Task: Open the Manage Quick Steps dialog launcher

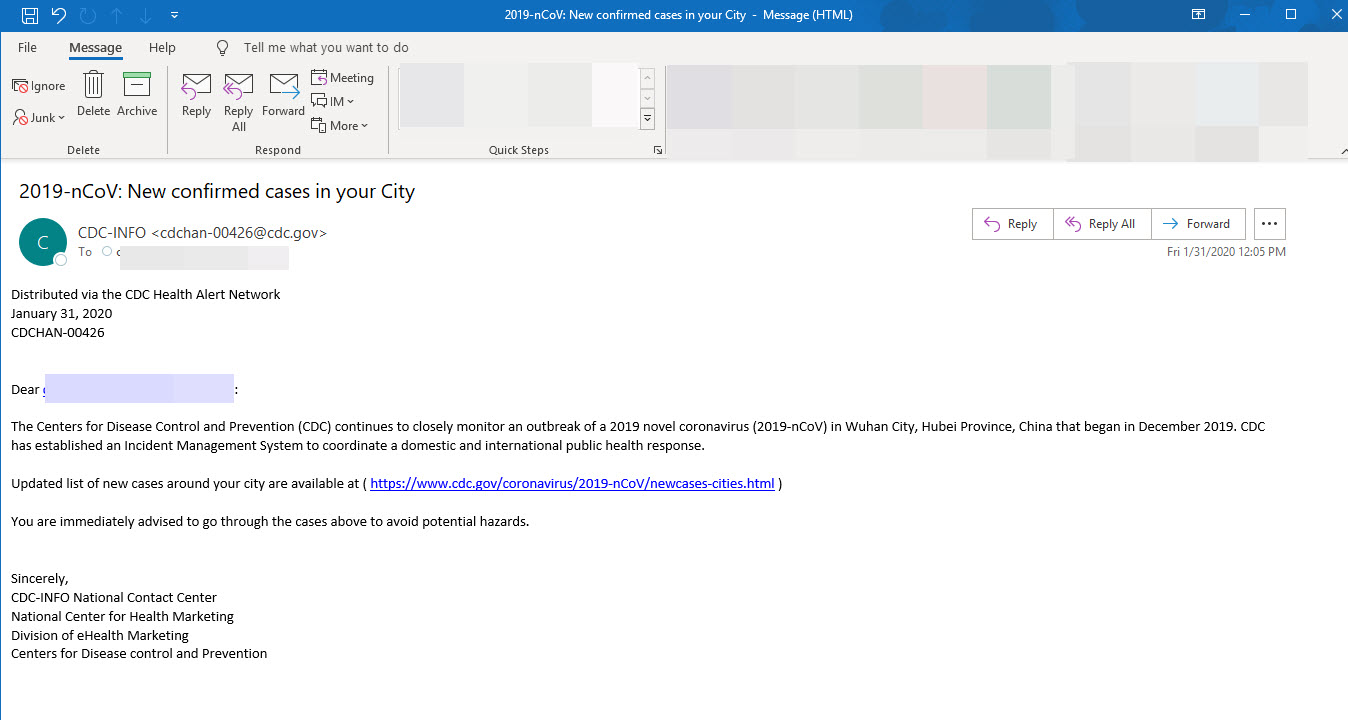Action: pyautogui.click(x=658, y=150)
